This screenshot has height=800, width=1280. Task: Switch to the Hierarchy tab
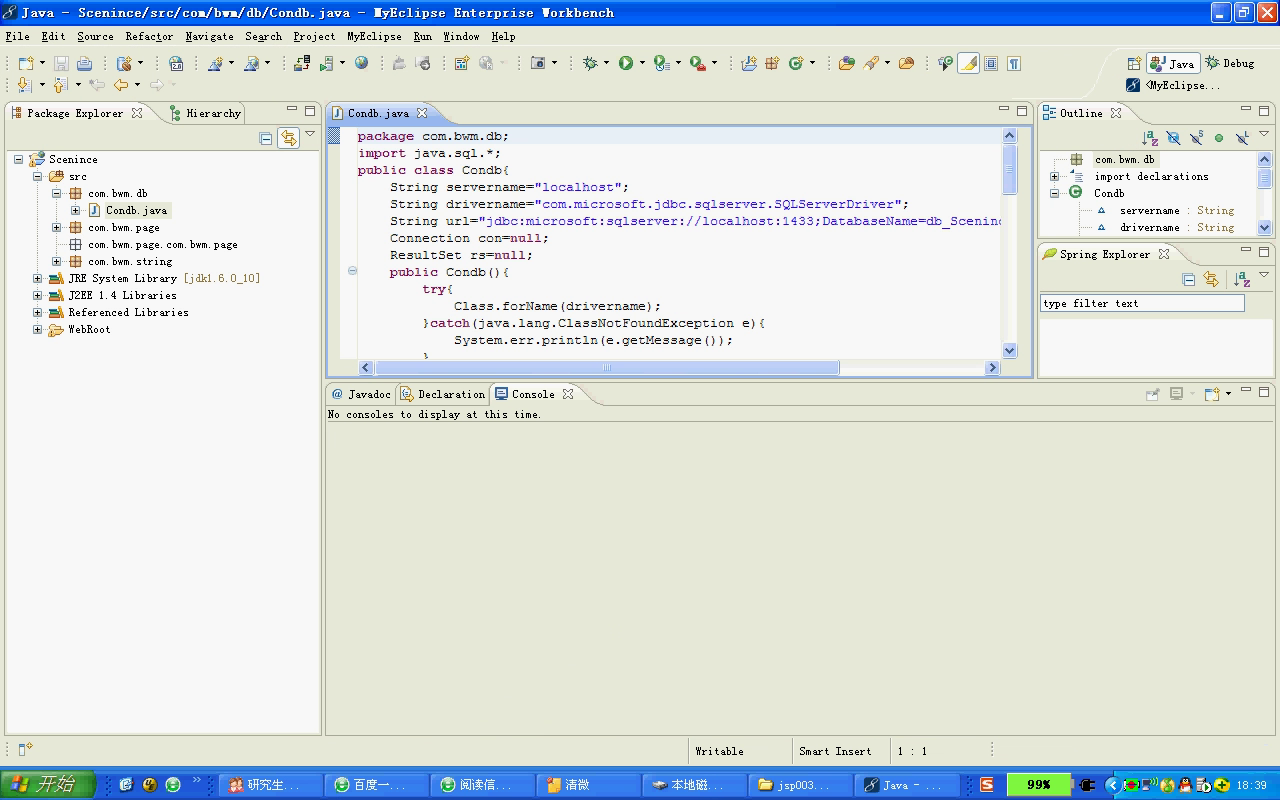coord(205,113)
